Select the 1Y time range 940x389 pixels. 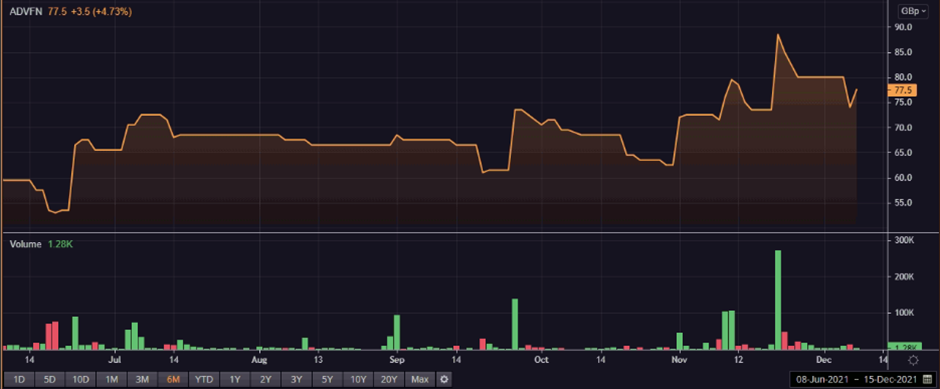pyautogui.click(x=235, y=379)
